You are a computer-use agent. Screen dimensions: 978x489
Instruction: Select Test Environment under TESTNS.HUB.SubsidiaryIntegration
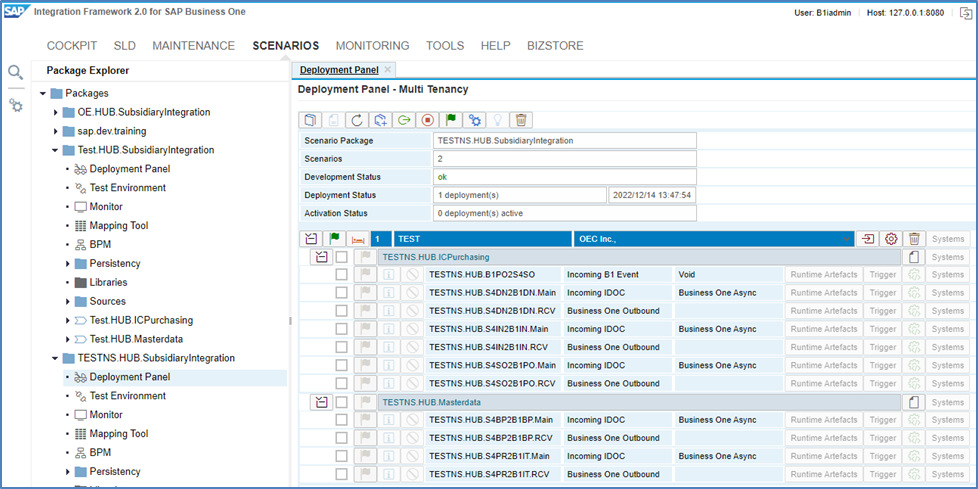(127, 396)
